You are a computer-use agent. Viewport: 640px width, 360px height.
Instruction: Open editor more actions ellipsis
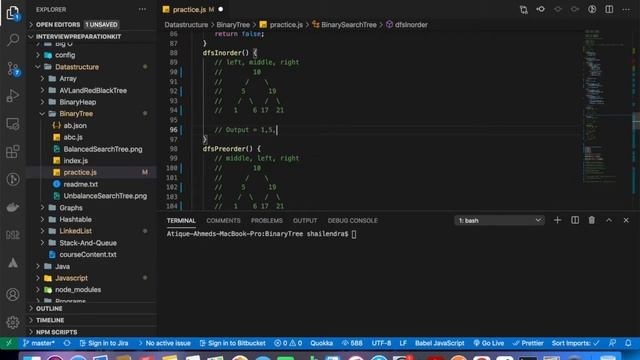pyautogui.click(x=626, y=9)
